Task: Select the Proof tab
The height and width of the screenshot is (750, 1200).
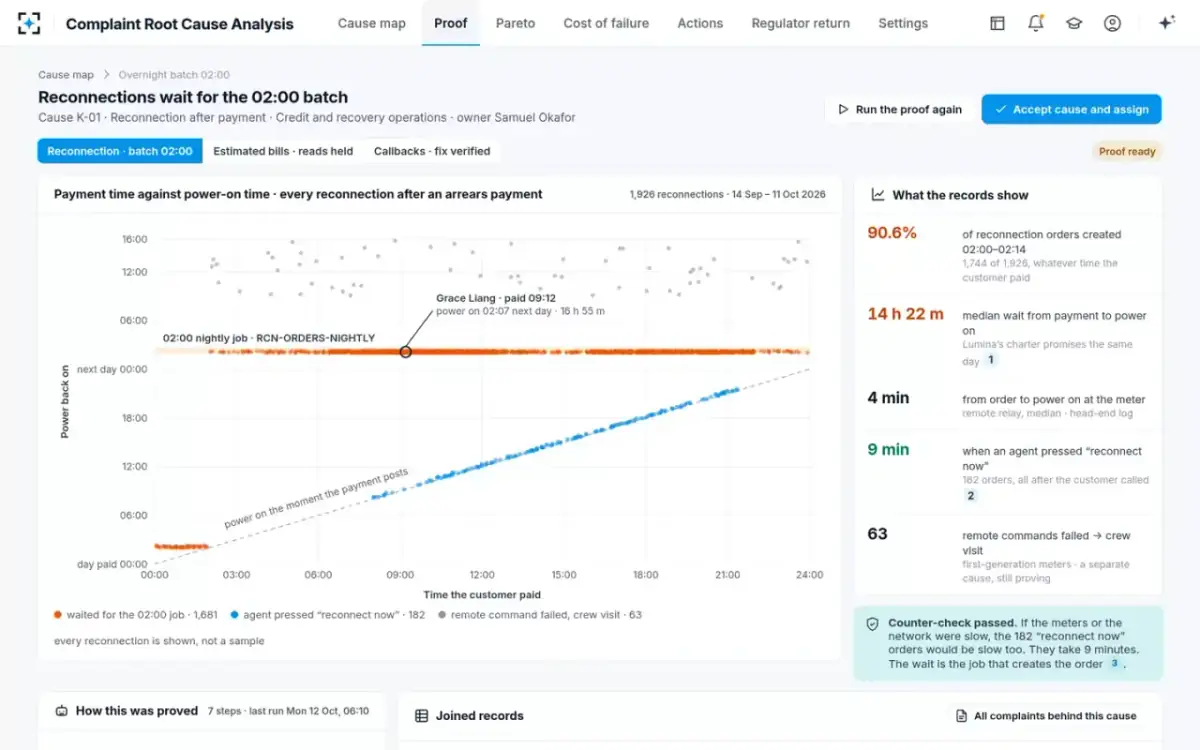Action: [451, 23]
